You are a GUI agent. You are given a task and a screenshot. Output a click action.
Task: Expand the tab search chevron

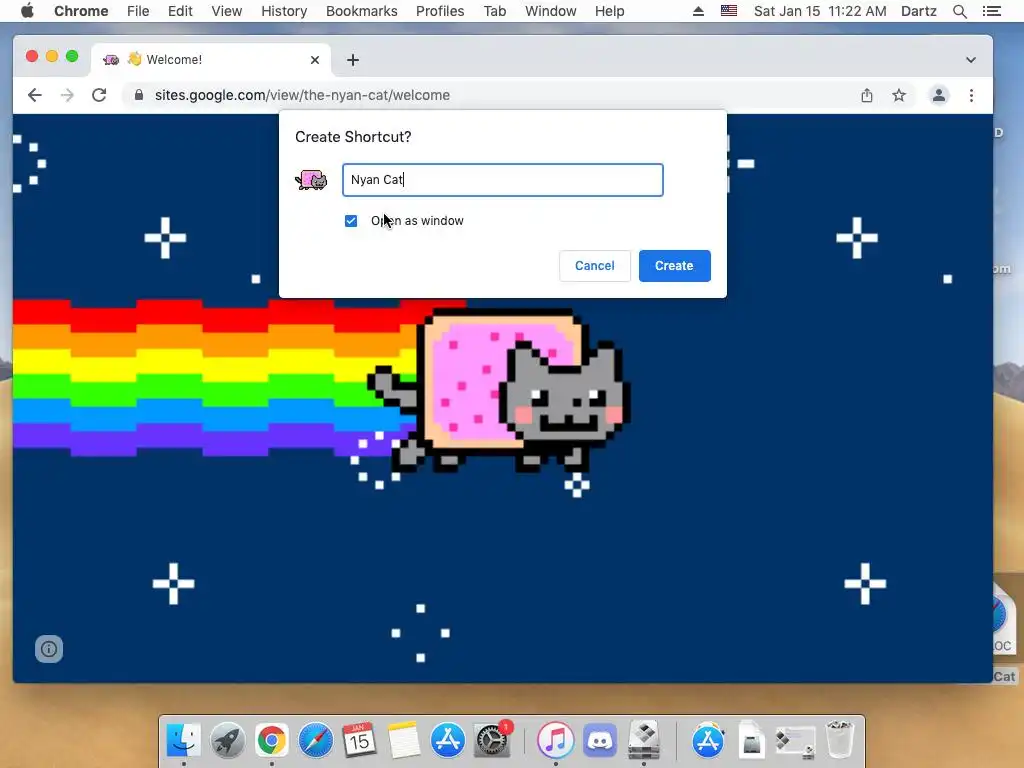pos(970,60)
